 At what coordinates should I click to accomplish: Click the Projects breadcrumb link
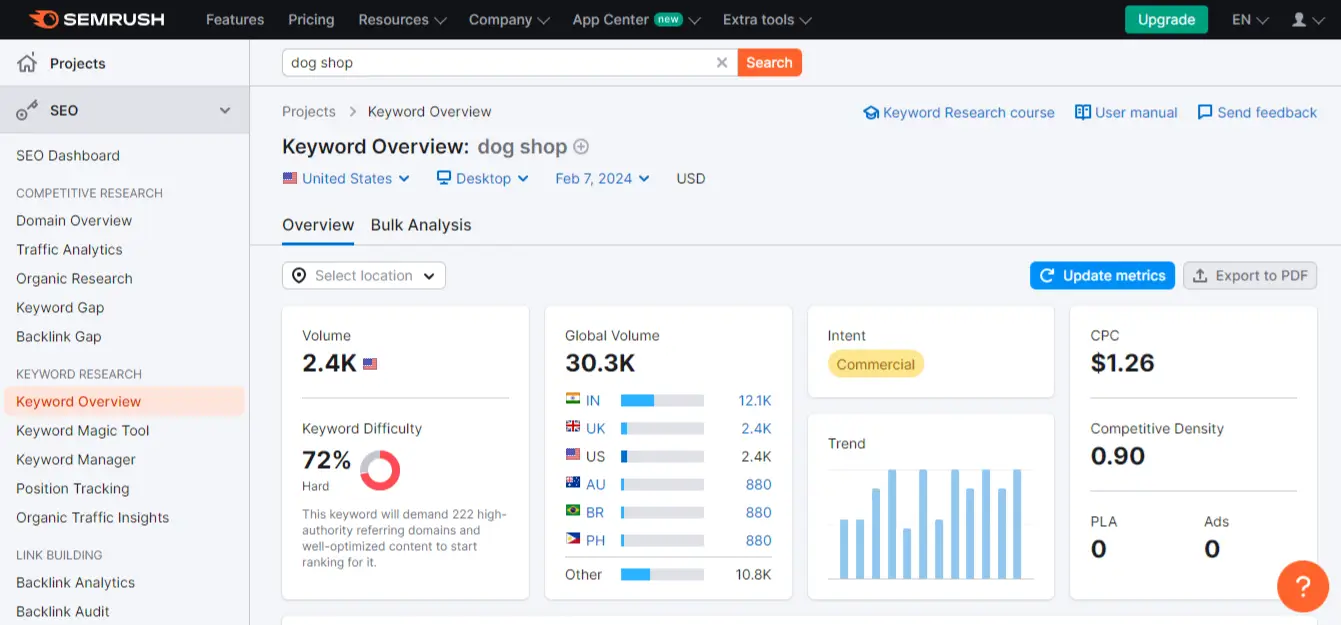coord(309,111)
